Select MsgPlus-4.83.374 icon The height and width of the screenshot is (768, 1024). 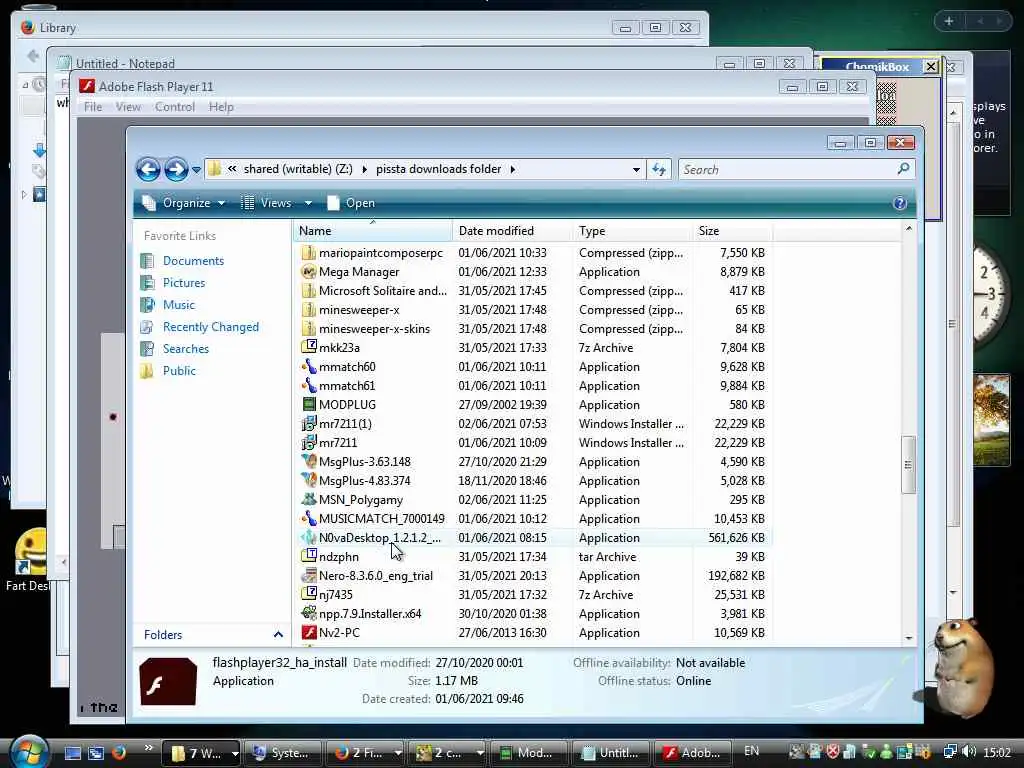[x=308, y=481]
